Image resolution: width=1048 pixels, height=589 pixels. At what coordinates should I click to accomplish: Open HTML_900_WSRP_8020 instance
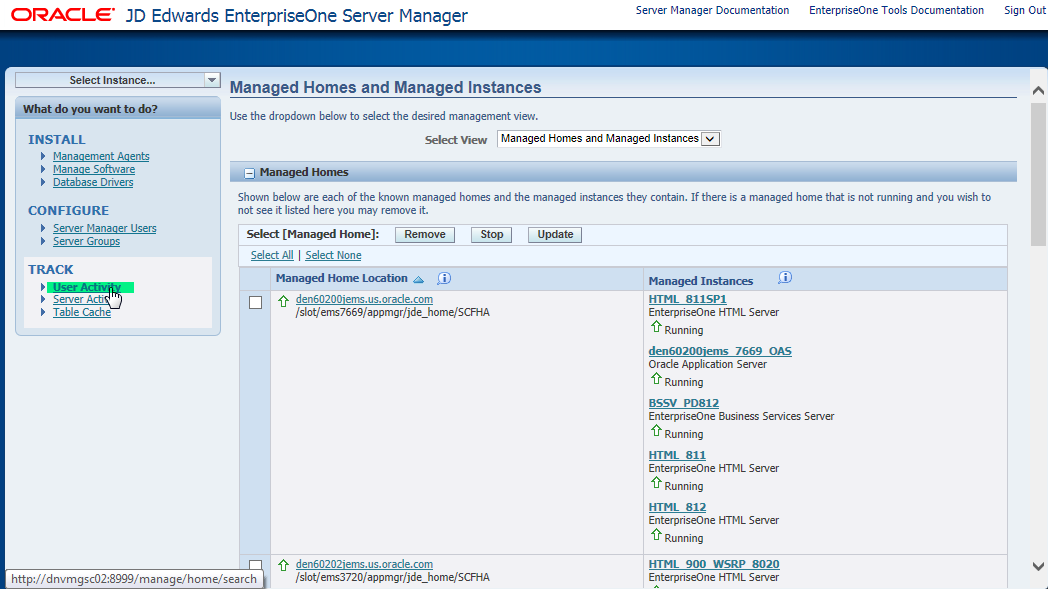[x=714, y=564]
